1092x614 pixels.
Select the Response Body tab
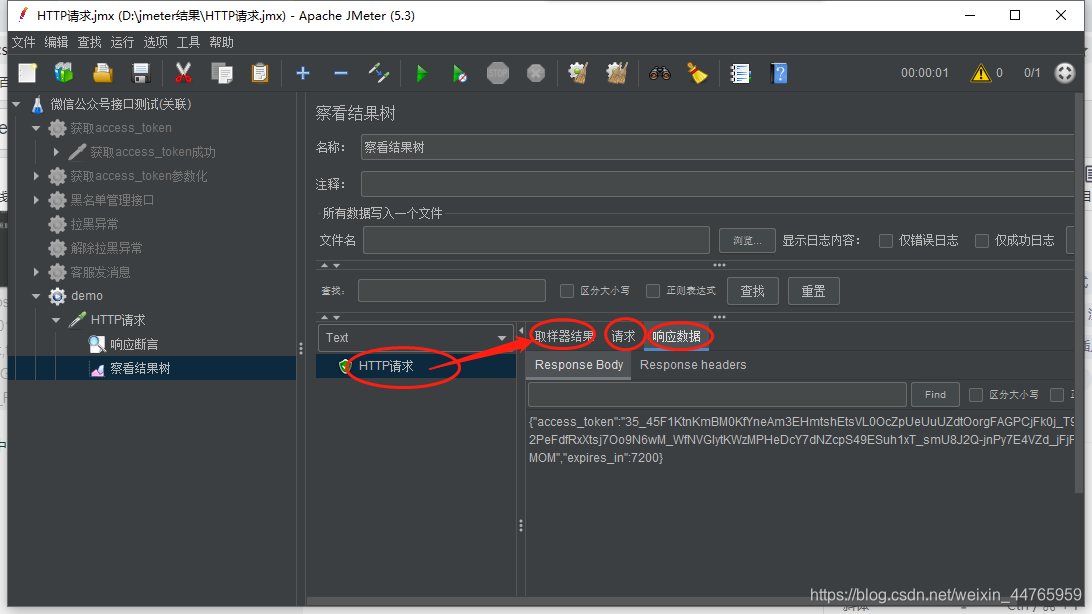[579, 365]
